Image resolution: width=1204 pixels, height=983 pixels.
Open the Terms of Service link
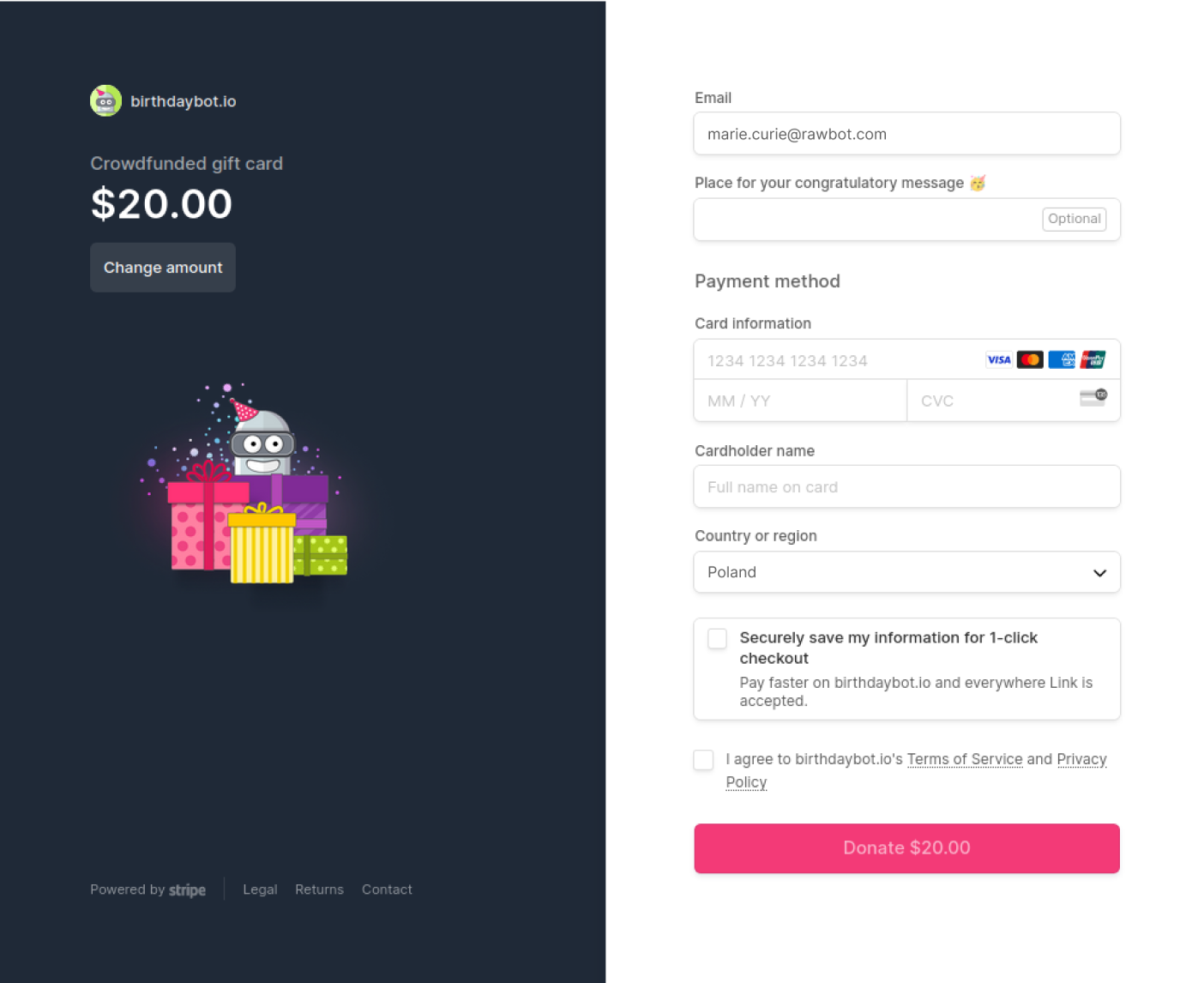[x=965, y=759]
